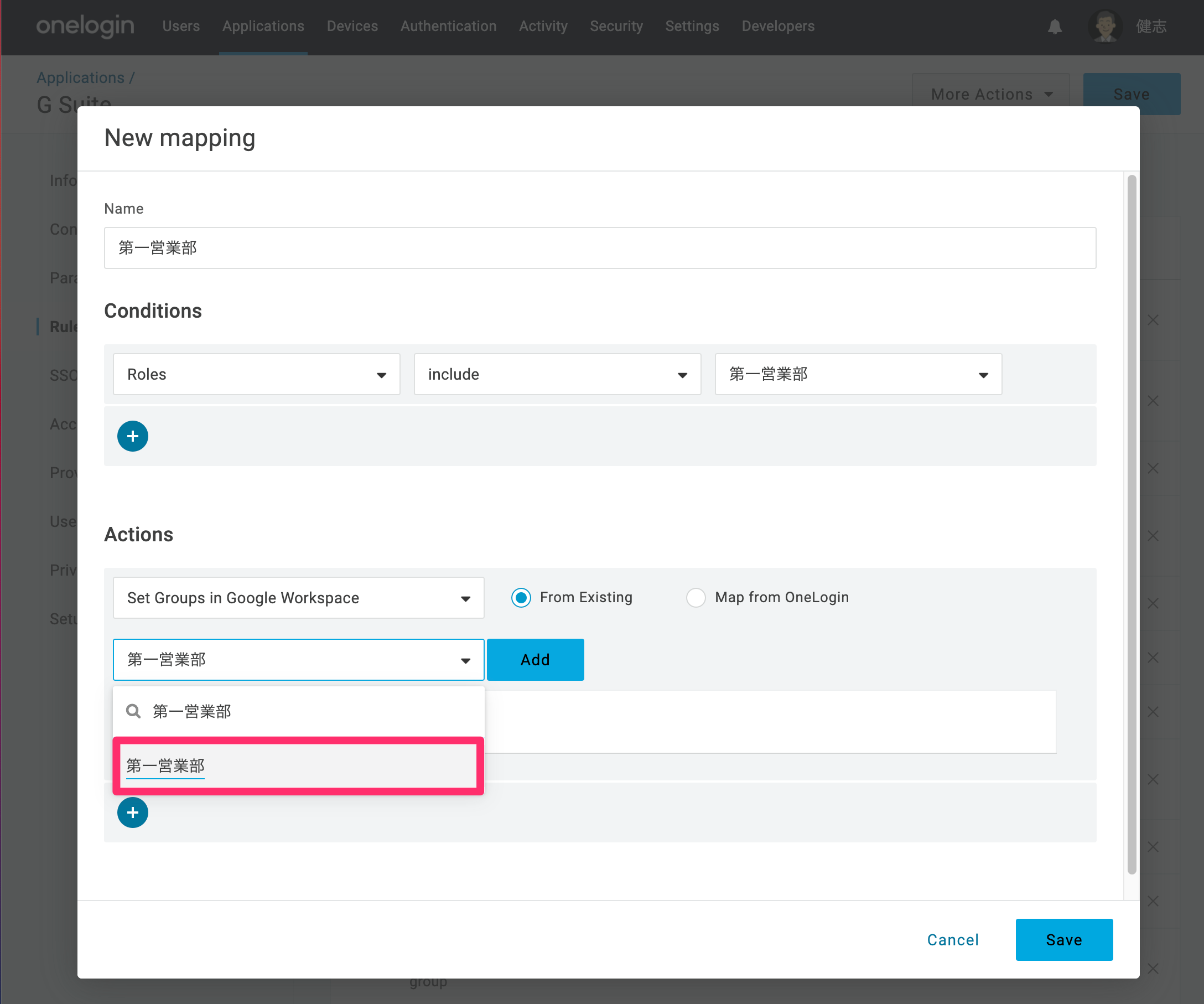Image resolution: width=1204 pixels, height=1004 pixels.
Task: Go to the OneLogin home logo
Action: tap(85, 27)
